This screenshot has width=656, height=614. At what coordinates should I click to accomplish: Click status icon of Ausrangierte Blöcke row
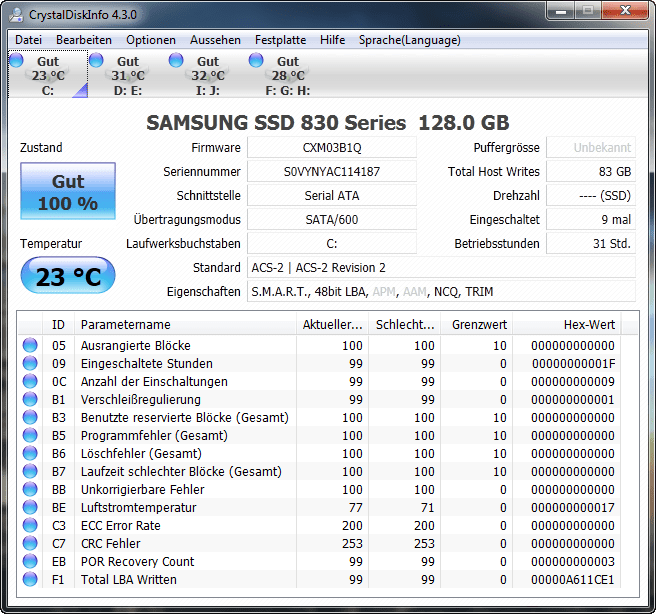[30, 345]
